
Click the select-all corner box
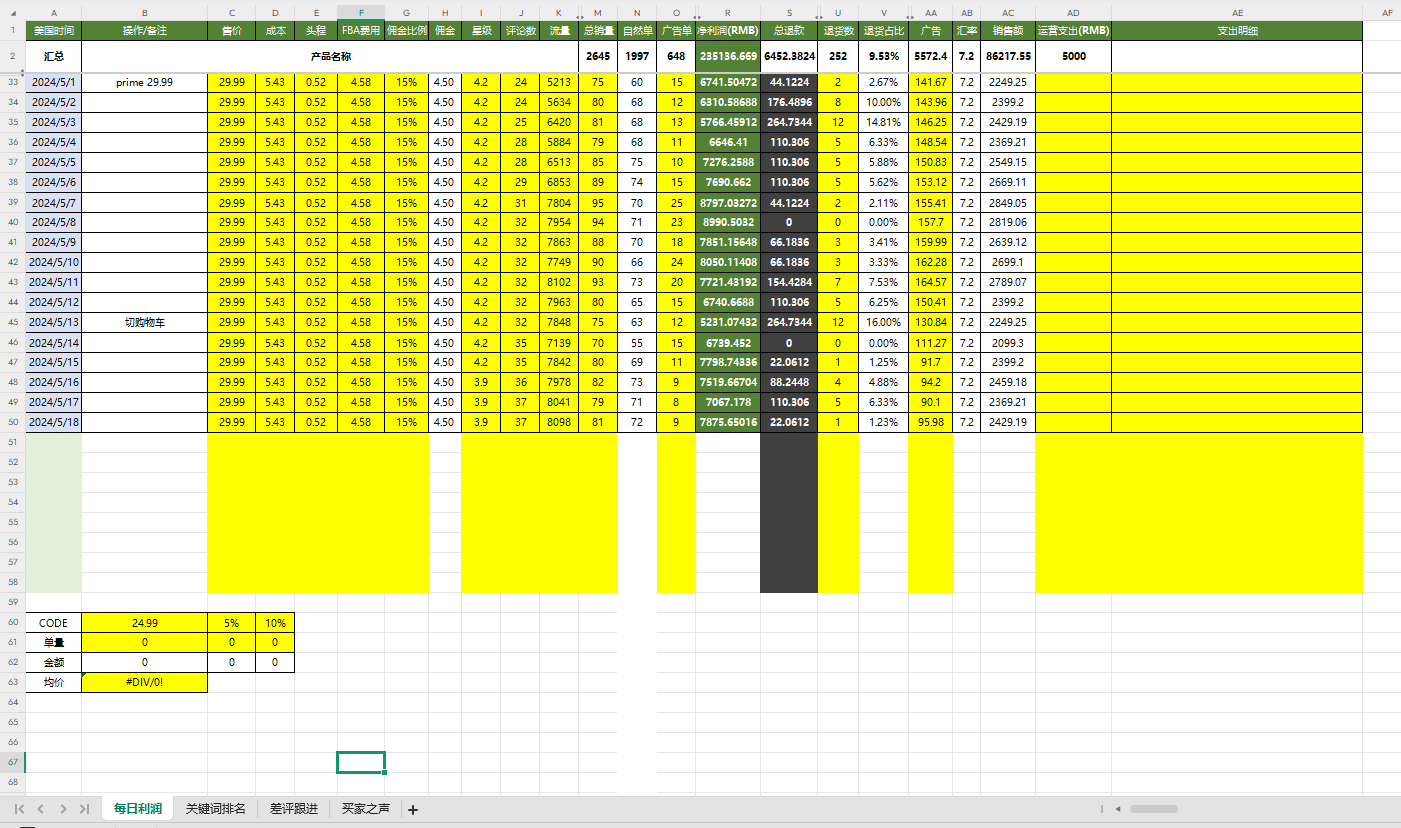[12, 12]
